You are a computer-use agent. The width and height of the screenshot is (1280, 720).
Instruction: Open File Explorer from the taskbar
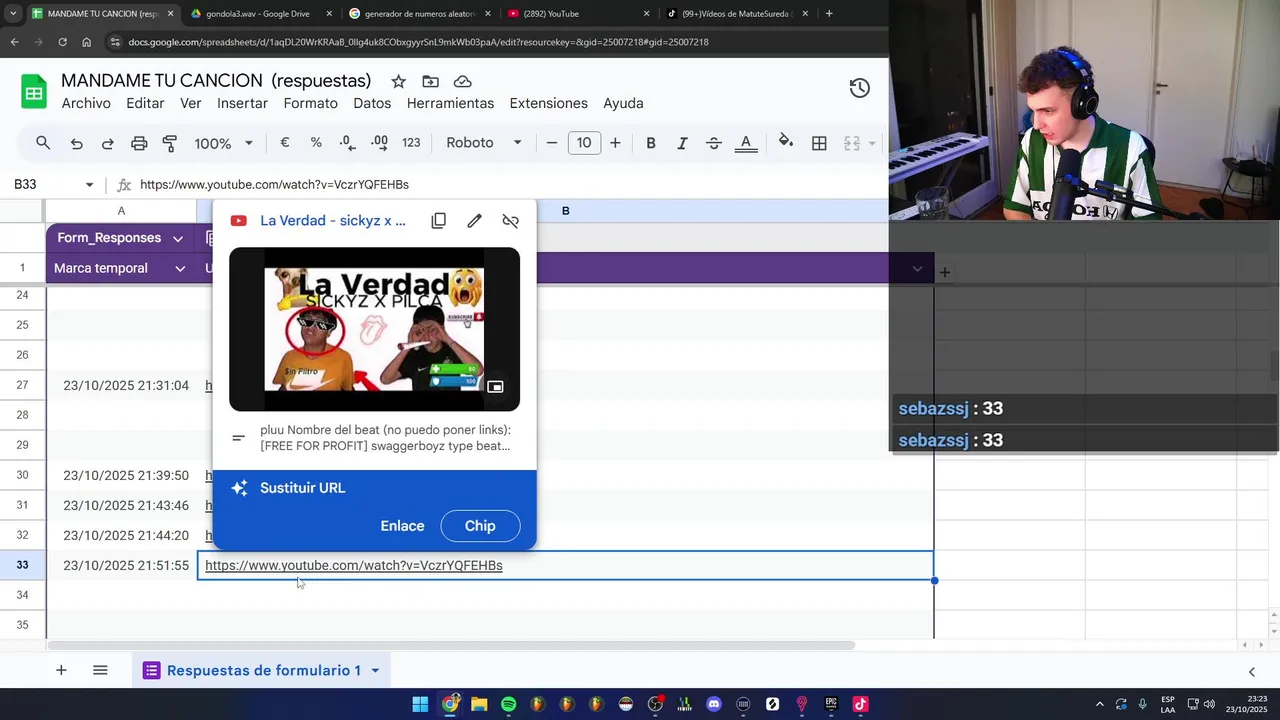pos(479,704)
